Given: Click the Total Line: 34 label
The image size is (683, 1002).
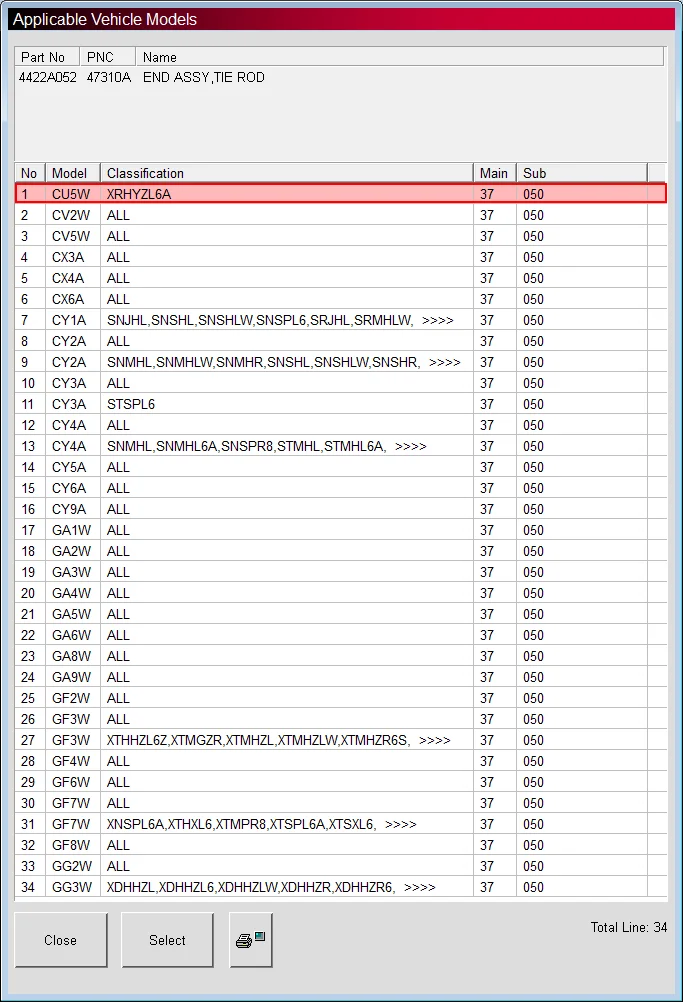Looking at the screenshot, I should click(629, 927).
